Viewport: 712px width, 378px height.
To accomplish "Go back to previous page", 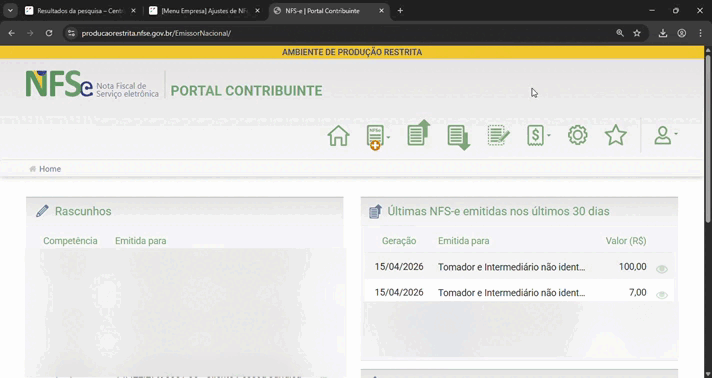I will pyautogui.click(x=12, y=33).
